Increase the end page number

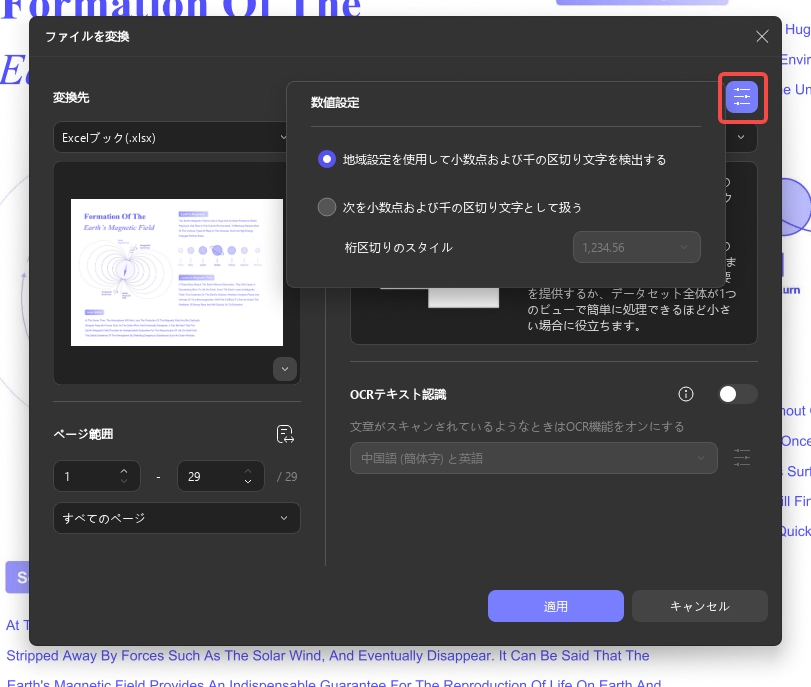pos(248,471)
